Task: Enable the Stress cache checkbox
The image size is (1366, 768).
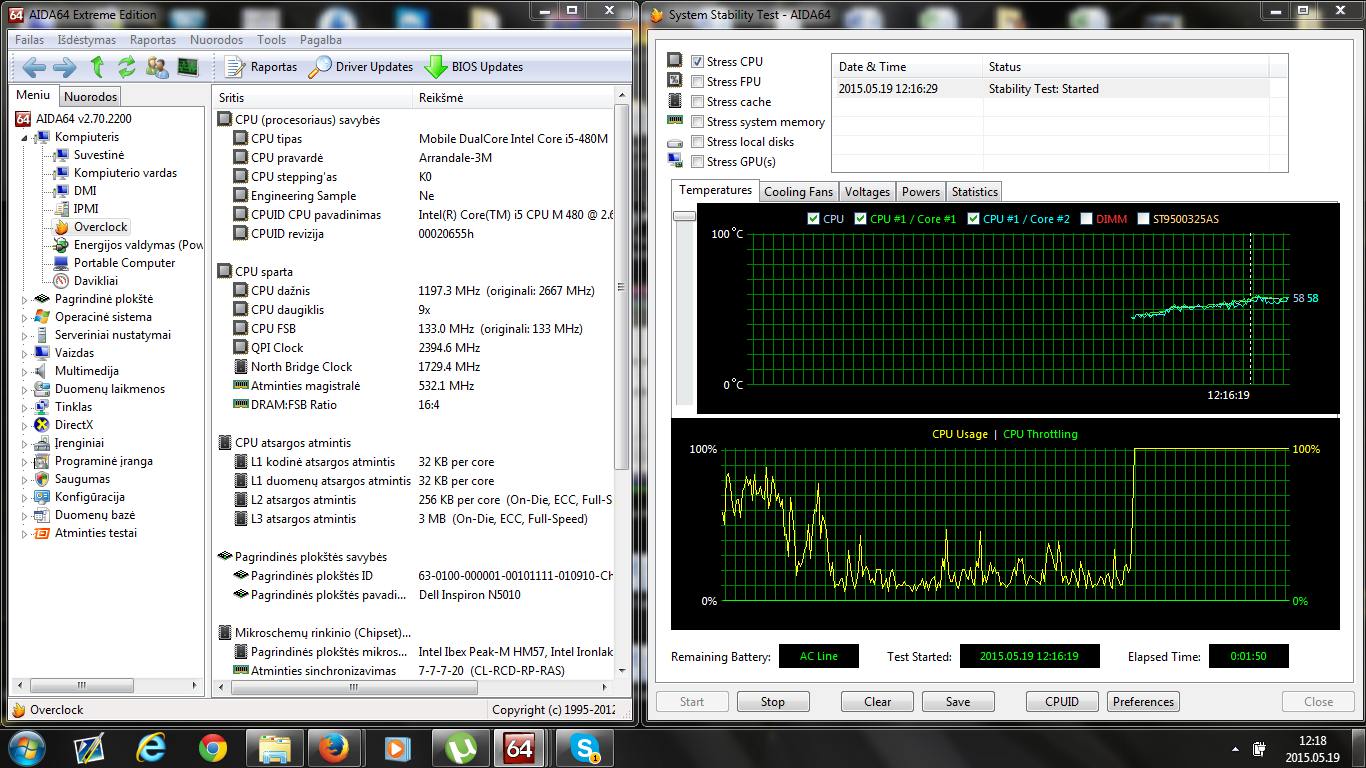Action: tap(698, 102)
